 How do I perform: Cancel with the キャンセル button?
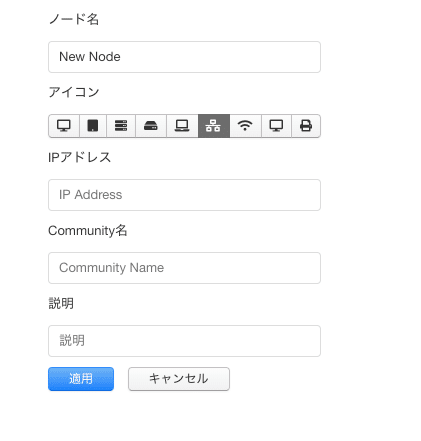pos(179,379)
